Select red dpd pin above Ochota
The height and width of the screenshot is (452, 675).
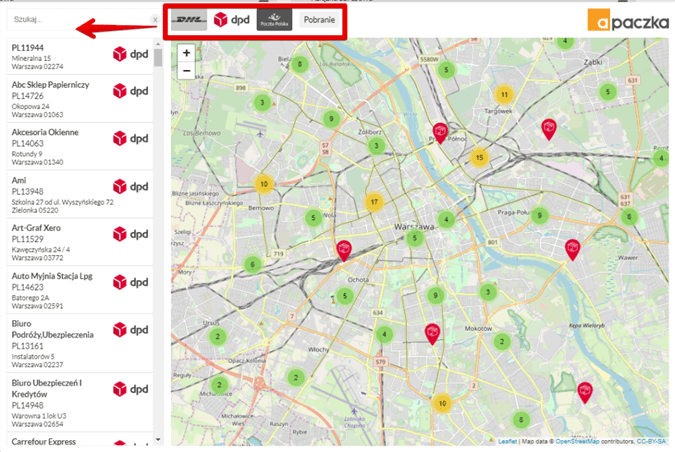pos(344,250)
